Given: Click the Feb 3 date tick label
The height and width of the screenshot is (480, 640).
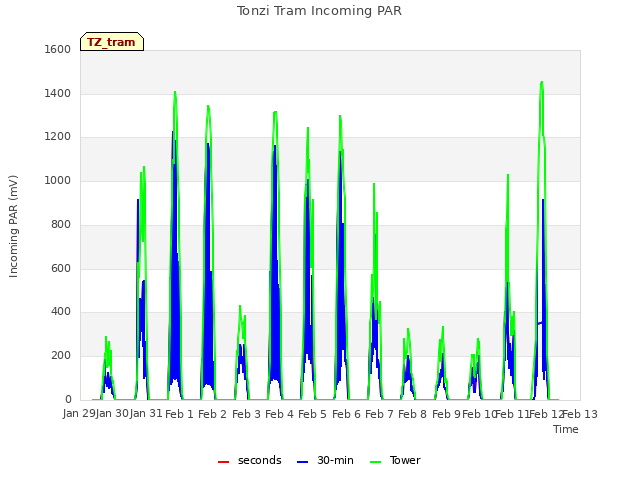Looking at the screenshot, I should click(x=246, y=414).
